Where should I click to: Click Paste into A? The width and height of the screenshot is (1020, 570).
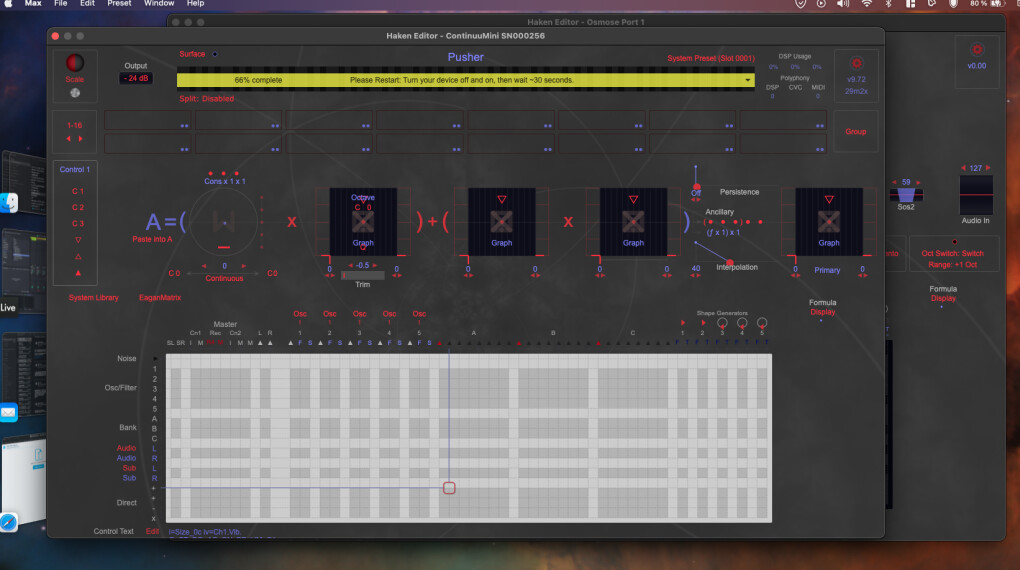tap(152, 239)
